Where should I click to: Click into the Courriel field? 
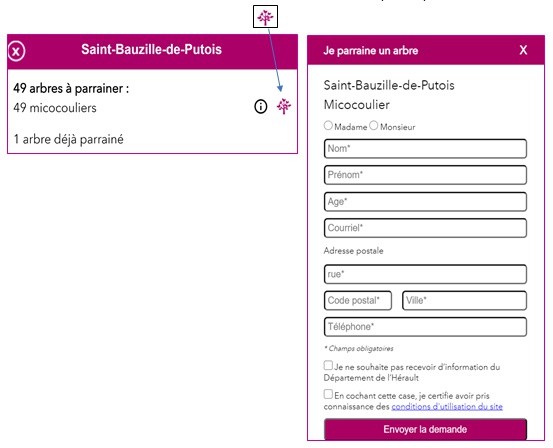click(x=425, y=228)
